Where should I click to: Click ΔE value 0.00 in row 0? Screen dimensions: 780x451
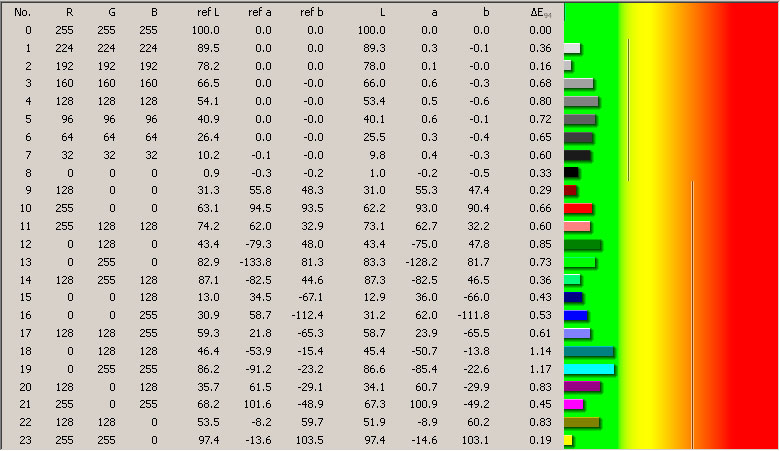click(540, 30)
